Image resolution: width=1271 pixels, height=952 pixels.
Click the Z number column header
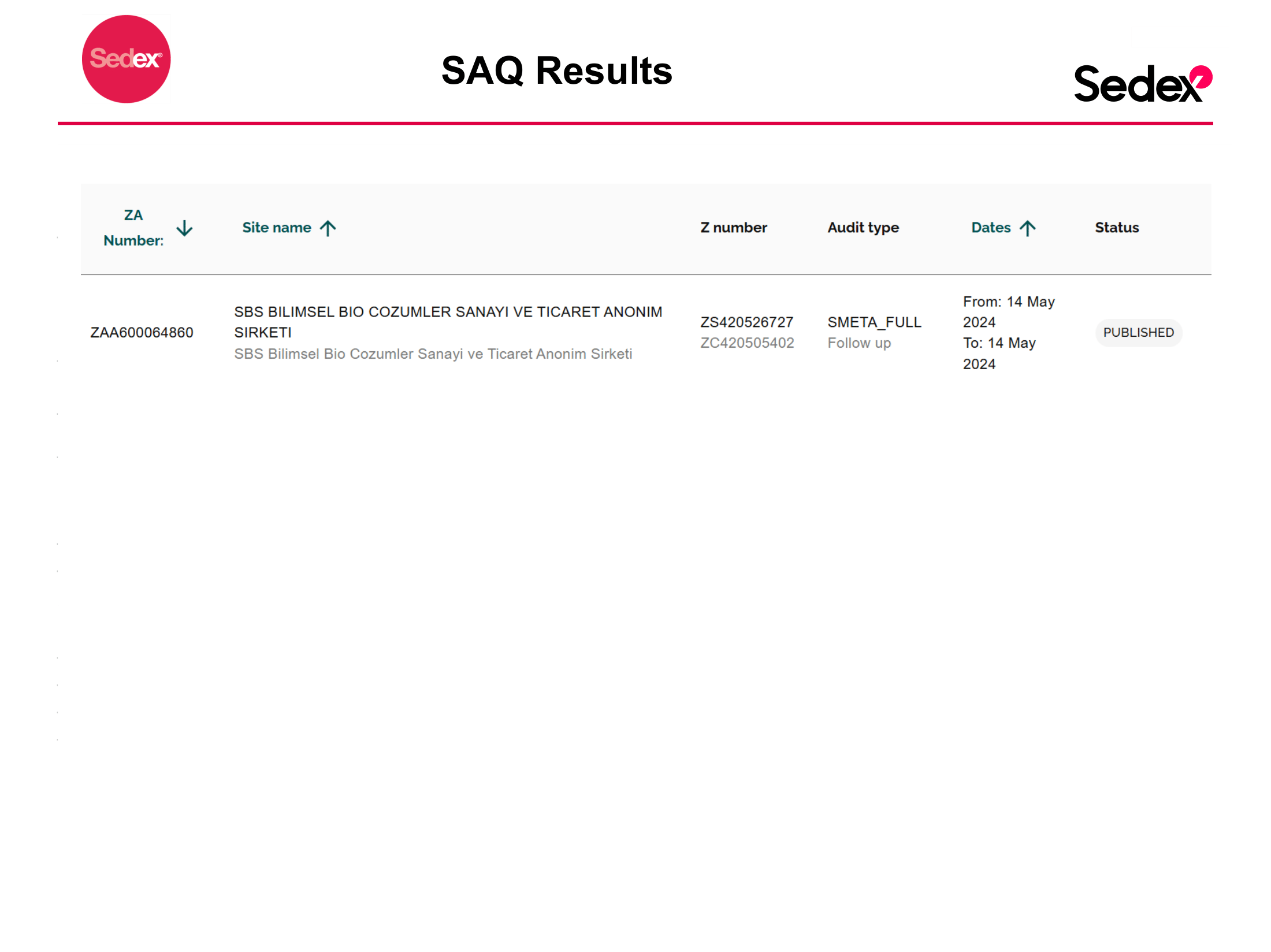(733, 228)
